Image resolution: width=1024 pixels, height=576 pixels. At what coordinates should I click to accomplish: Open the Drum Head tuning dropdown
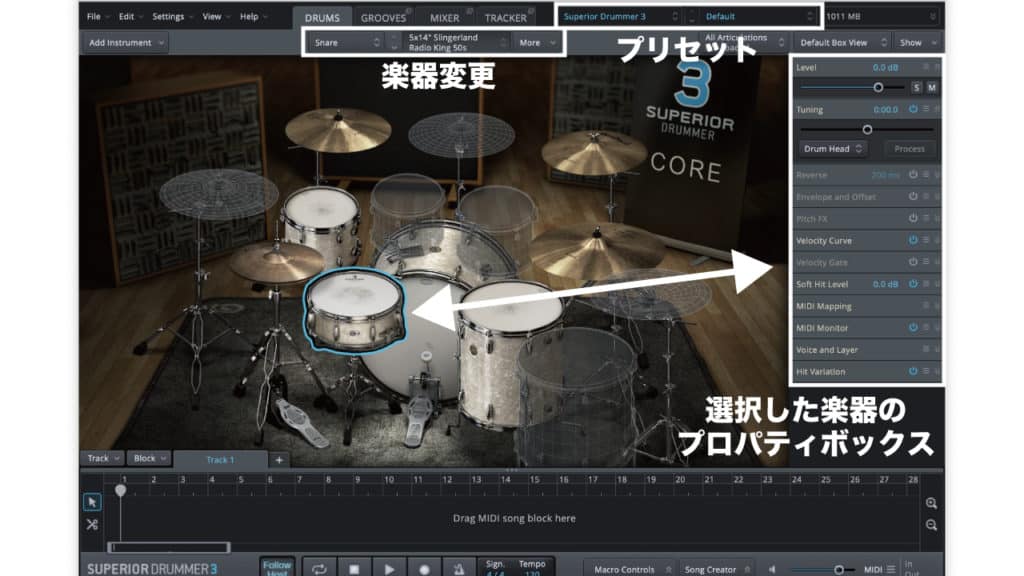tap(833, 149)
